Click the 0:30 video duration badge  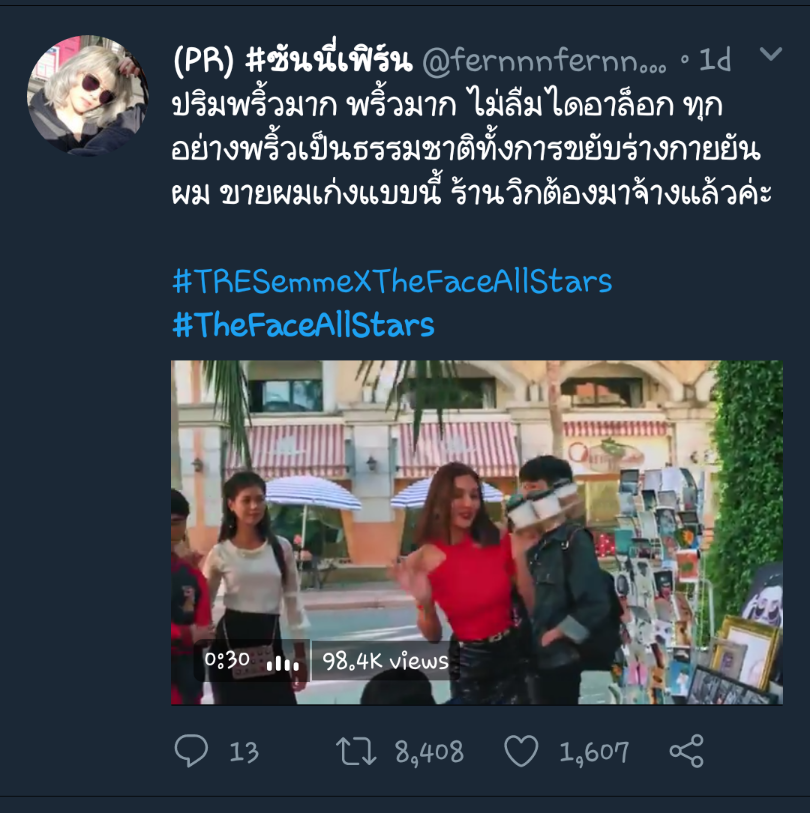point(227,660)
